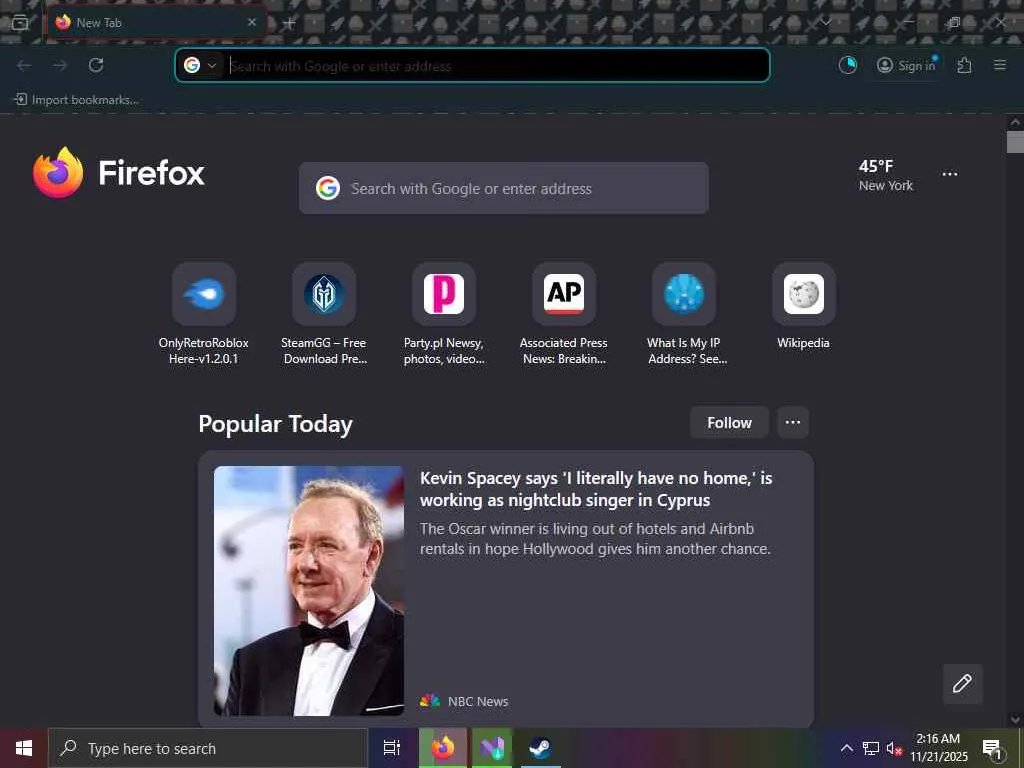Open the notification center icon
The image size is (1024, 768).
point(991,748)
